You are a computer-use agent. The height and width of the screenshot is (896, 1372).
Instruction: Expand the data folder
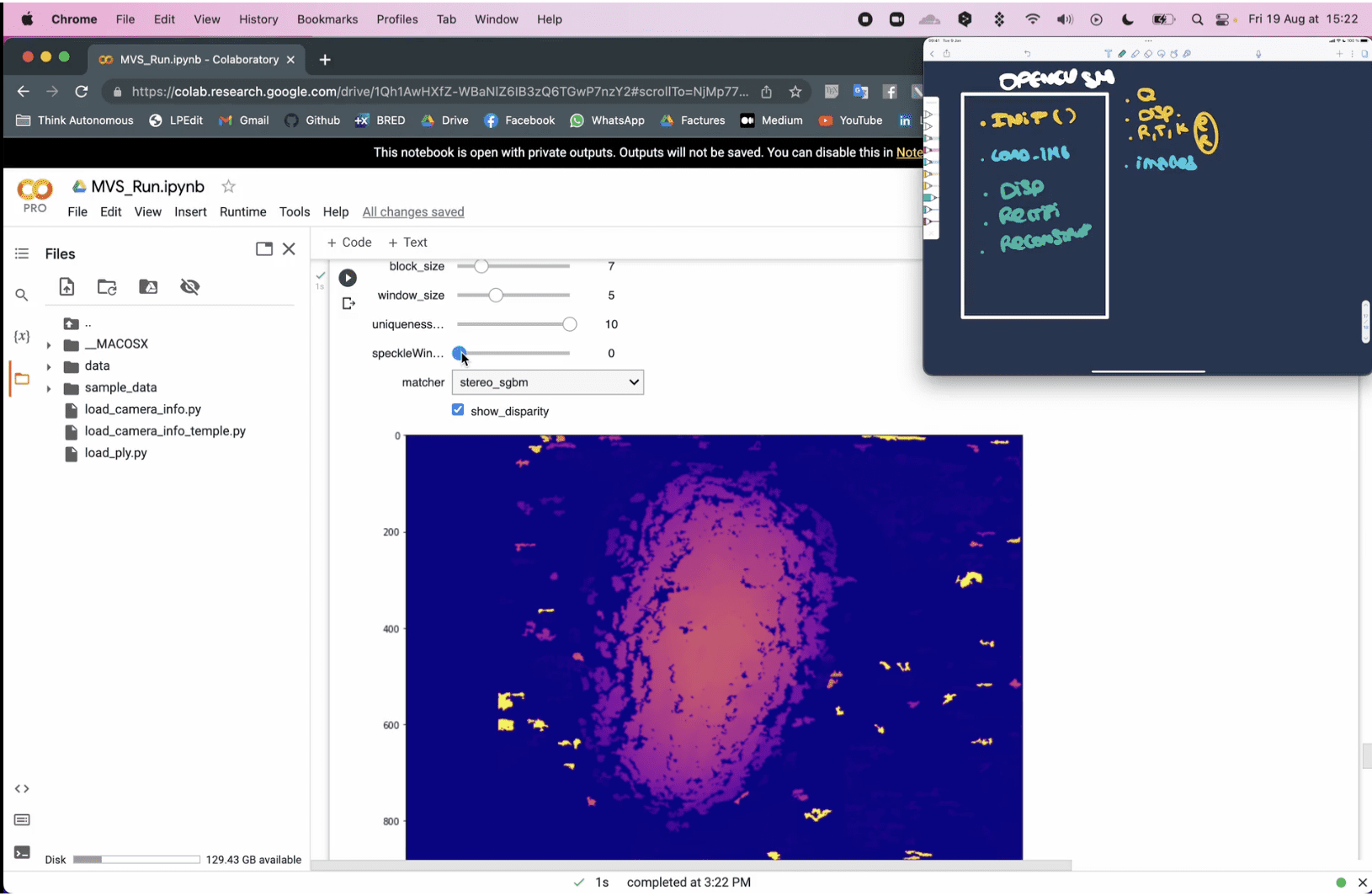(x=49, y=366)
